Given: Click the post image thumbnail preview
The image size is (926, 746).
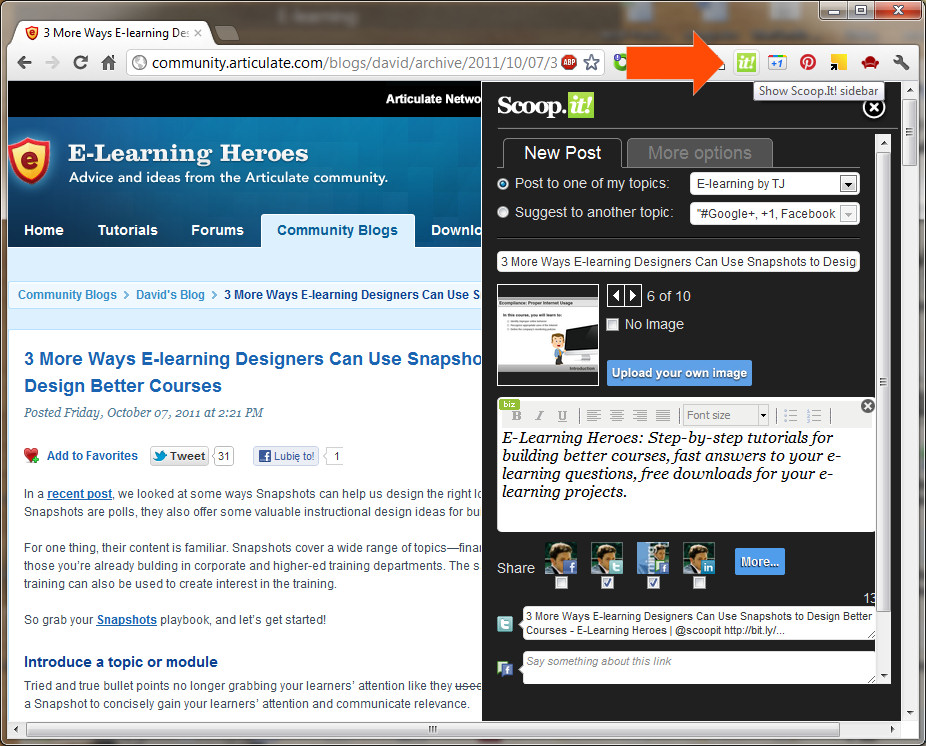Looking at the screenshot, I should pos(547,335).
